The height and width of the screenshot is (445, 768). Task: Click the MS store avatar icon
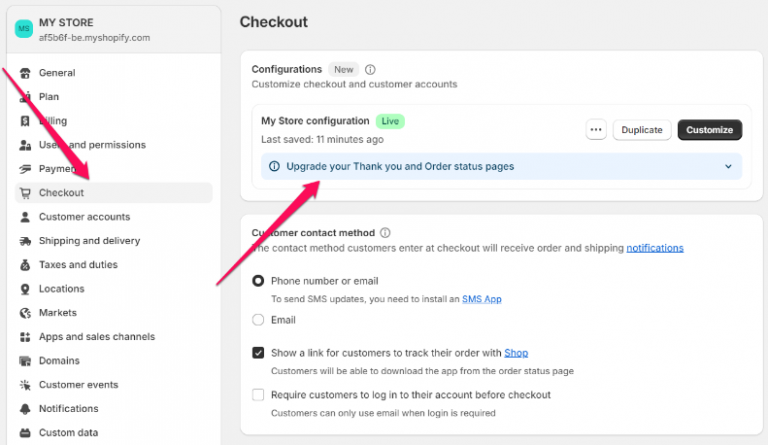pyautogui.click(x=24, y=28)
